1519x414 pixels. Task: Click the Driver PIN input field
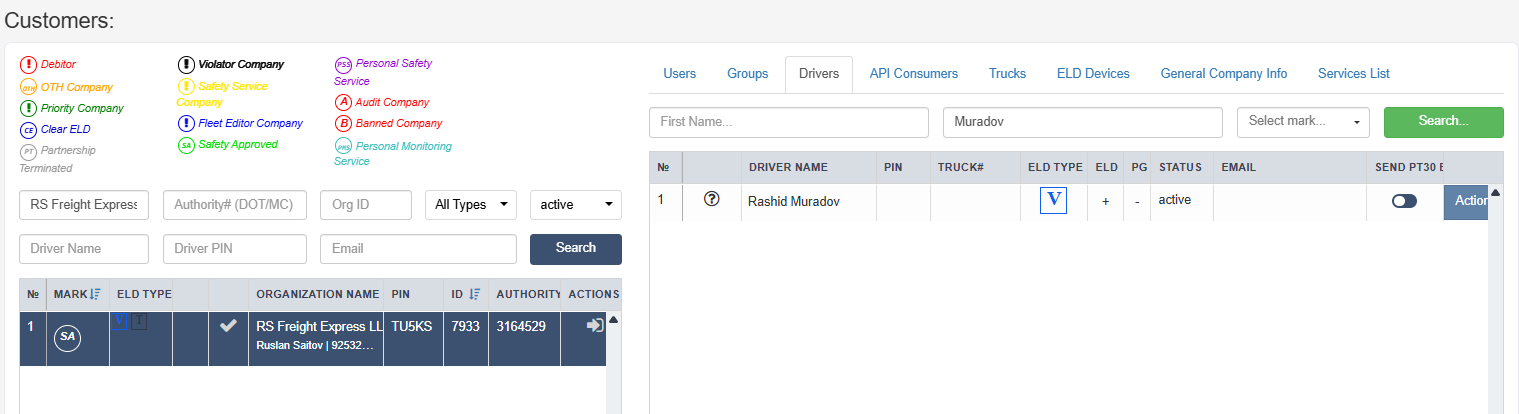point(234,248)
